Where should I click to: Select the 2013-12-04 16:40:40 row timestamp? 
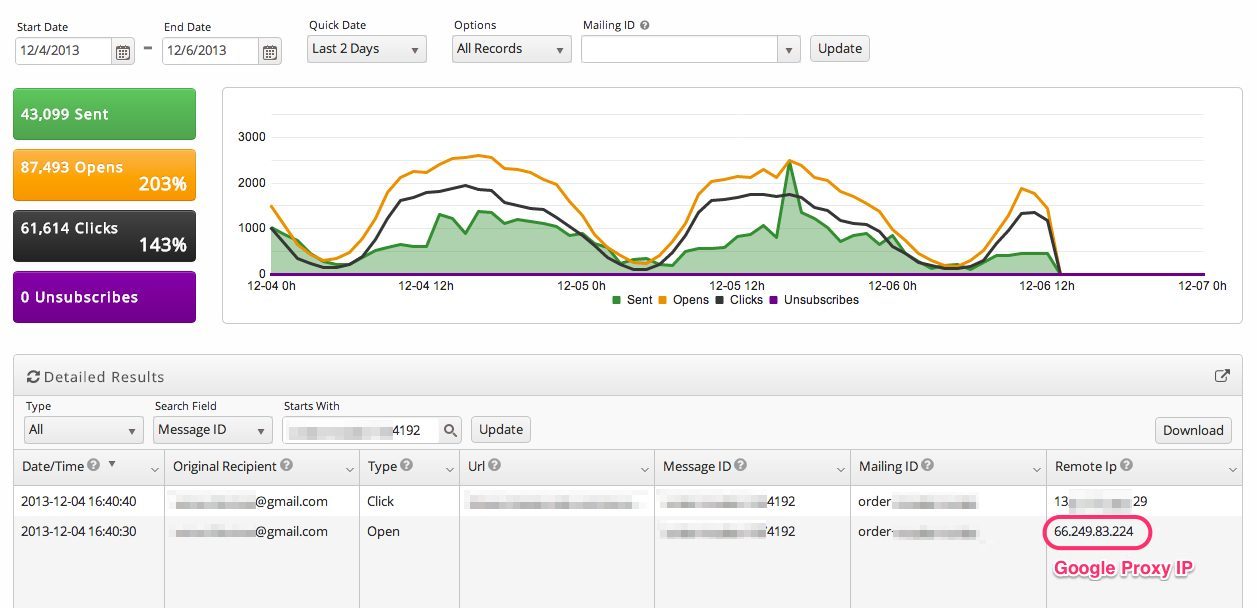pos(79,501)
